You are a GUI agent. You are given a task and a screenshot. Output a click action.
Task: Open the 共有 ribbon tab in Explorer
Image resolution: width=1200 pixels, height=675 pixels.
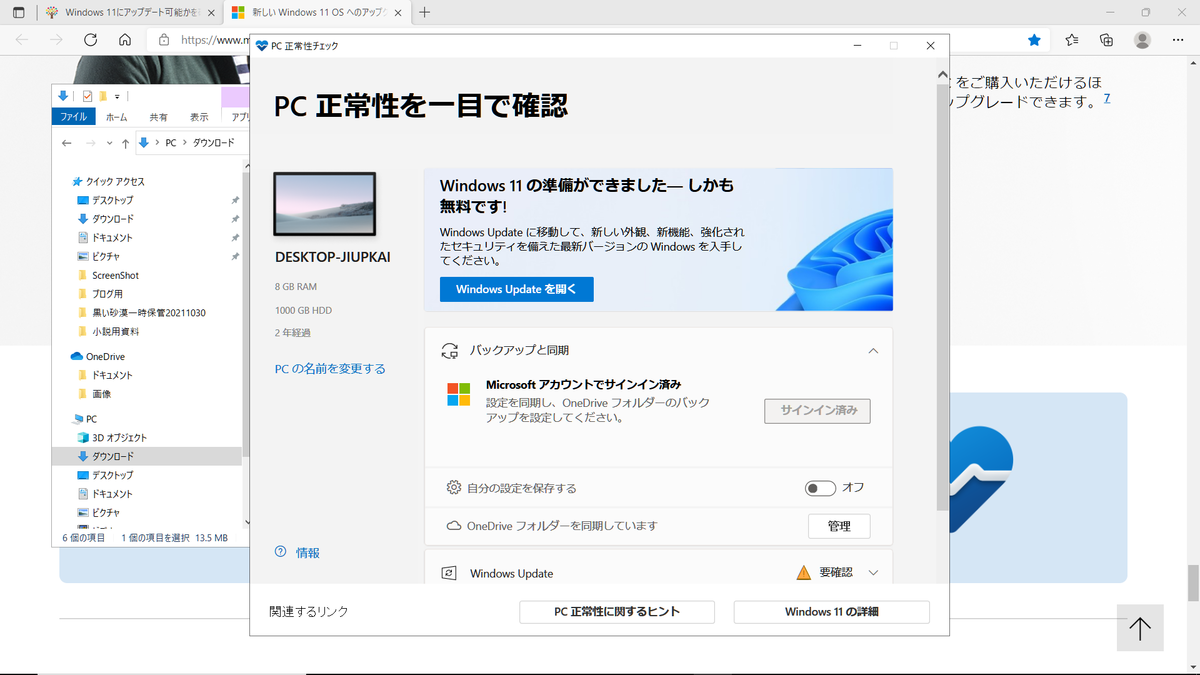point(158,117)
